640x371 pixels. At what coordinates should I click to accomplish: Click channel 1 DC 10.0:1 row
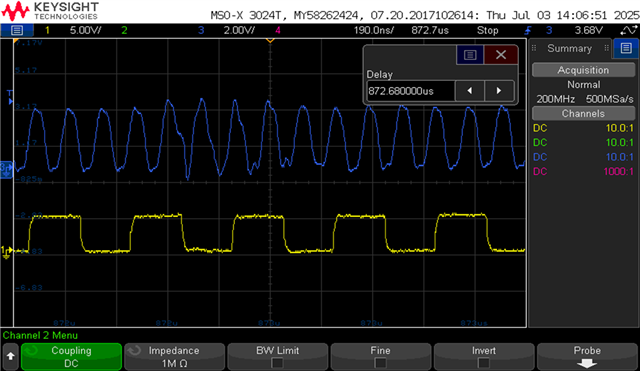pyautogui.click(x=583, y=128)
